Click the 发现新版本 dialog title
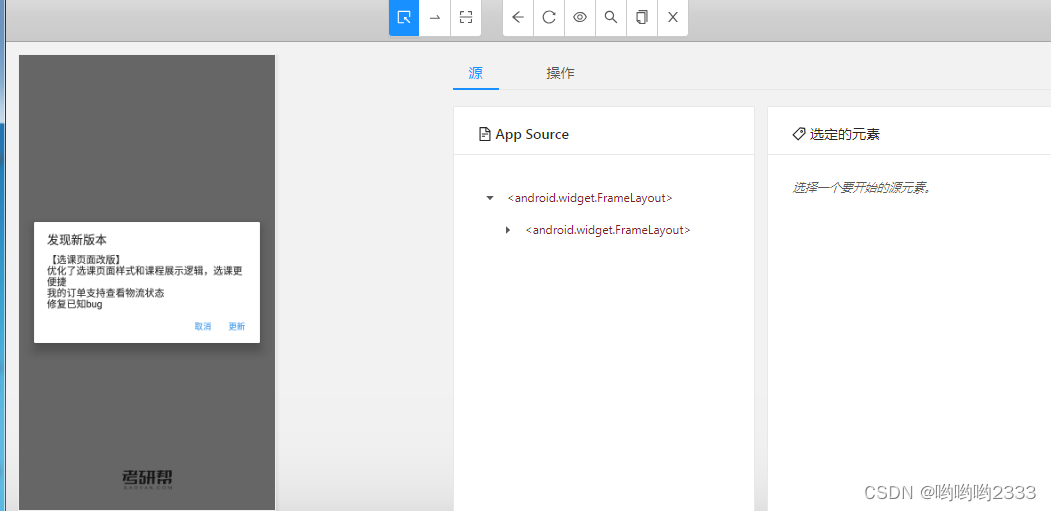Screen dimensions: 1051x511 (77, 239)
